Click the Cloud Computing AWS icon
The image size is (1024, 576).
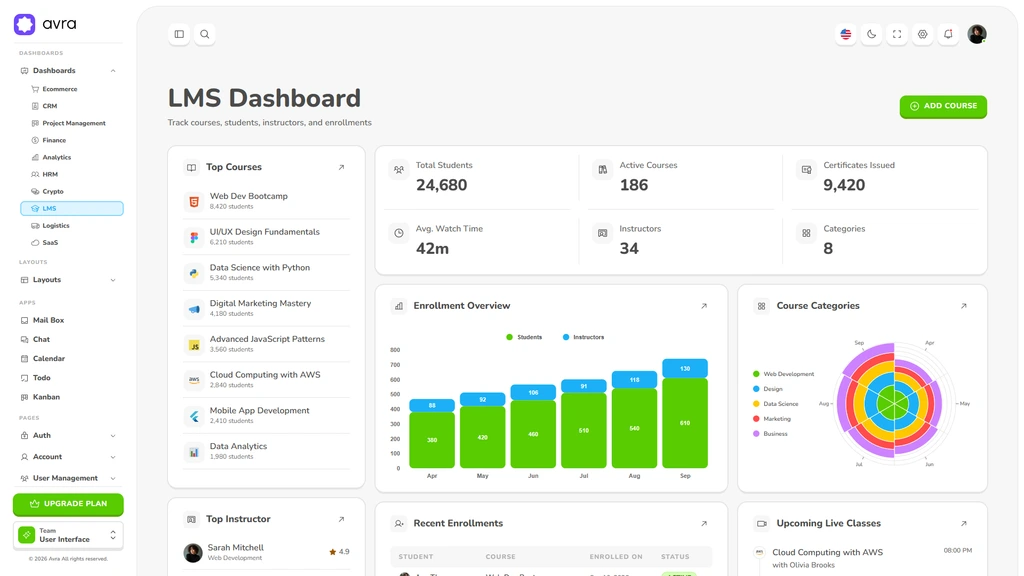(x=194, y=380)
